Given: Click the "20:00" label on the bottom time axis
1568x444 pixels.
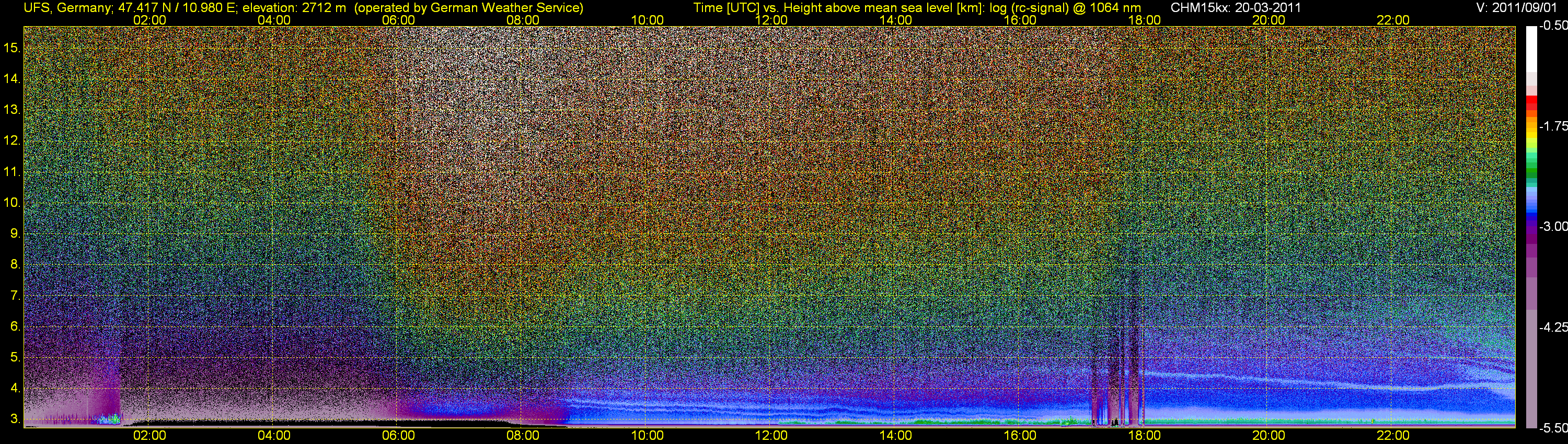Looking at the screenshot, I should [x=1269, y=436].
